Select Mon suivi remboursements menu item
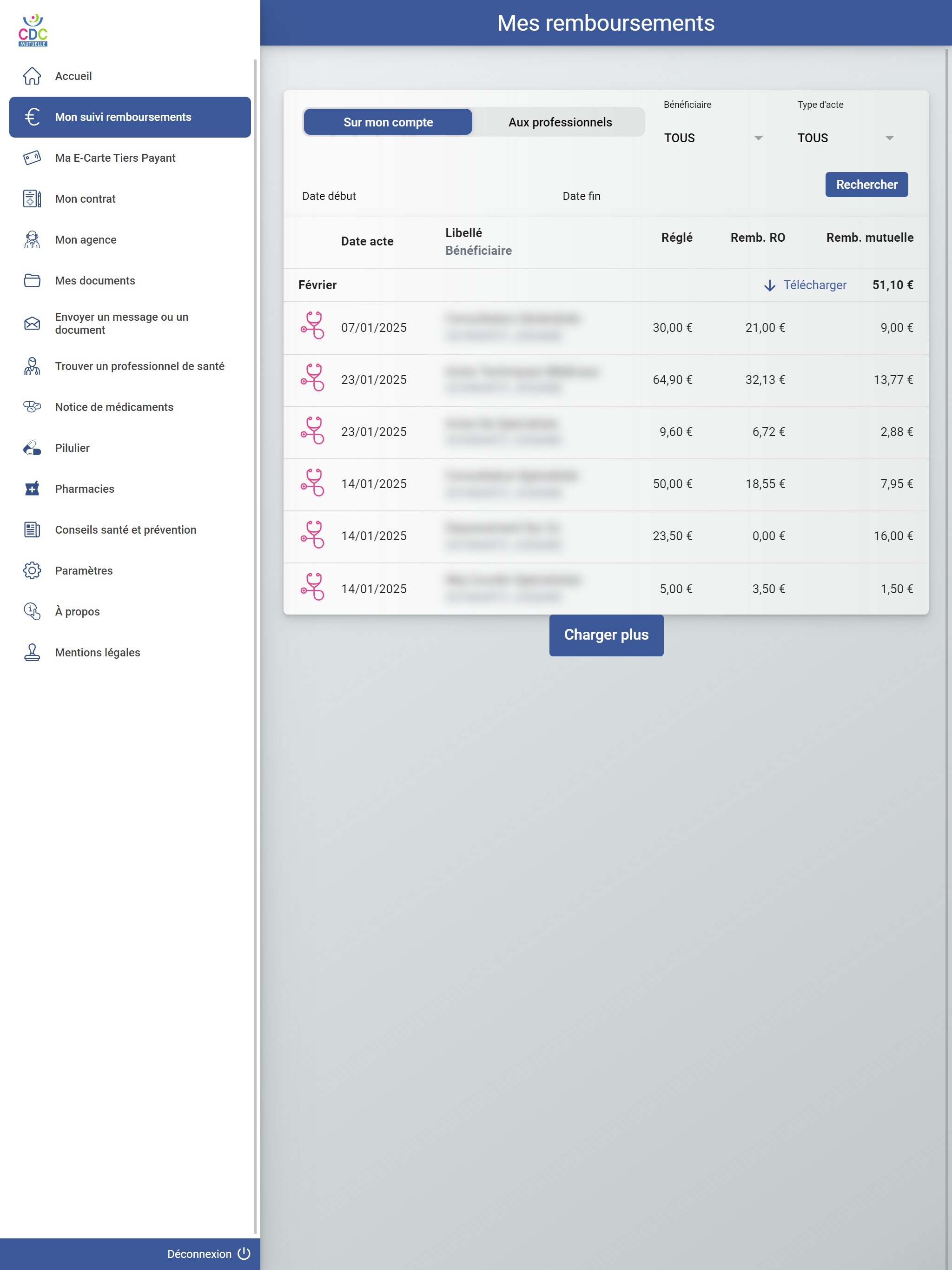 [x=130, y=117]
